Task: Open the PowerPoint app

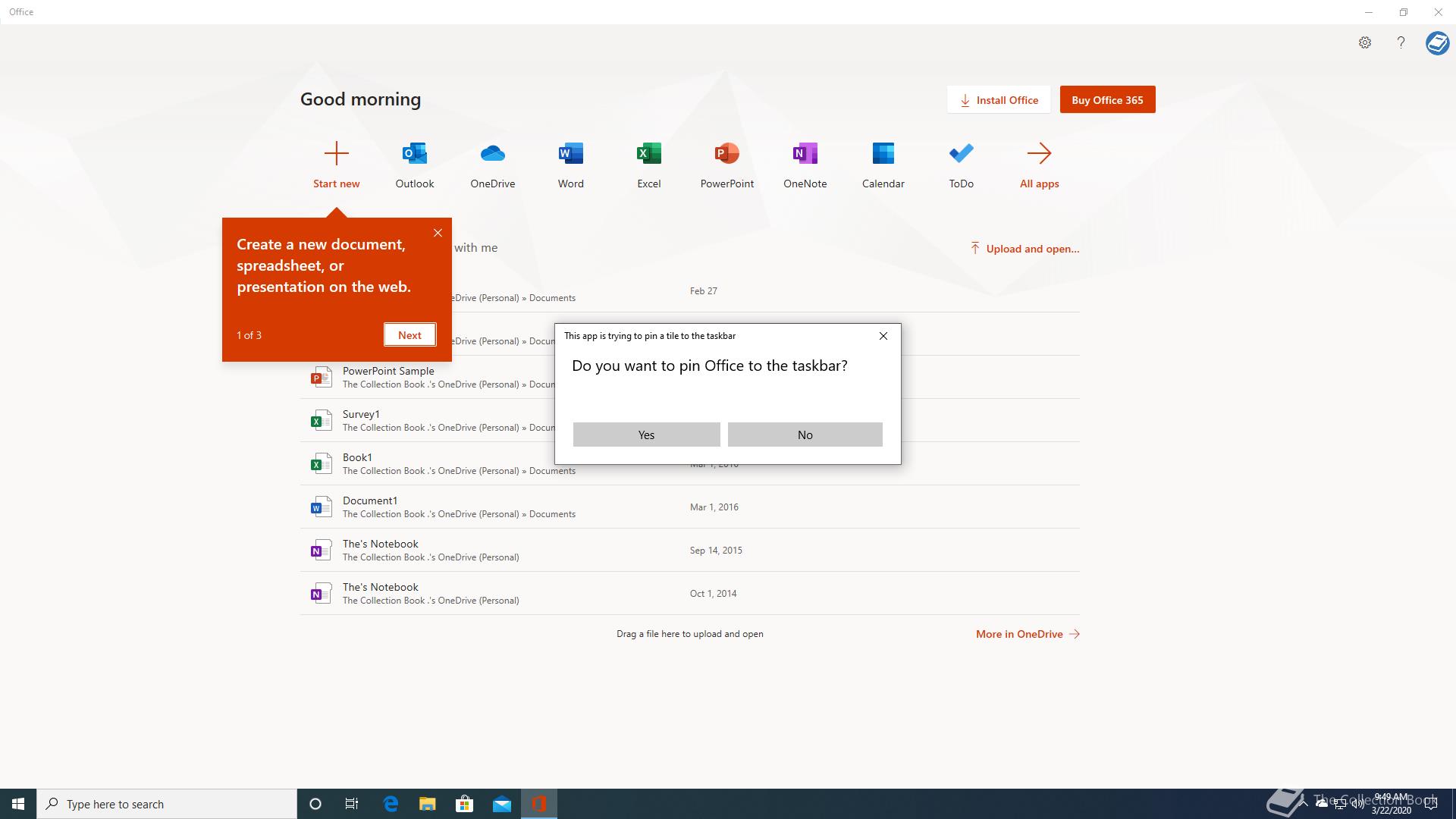Action: (727, 153)
